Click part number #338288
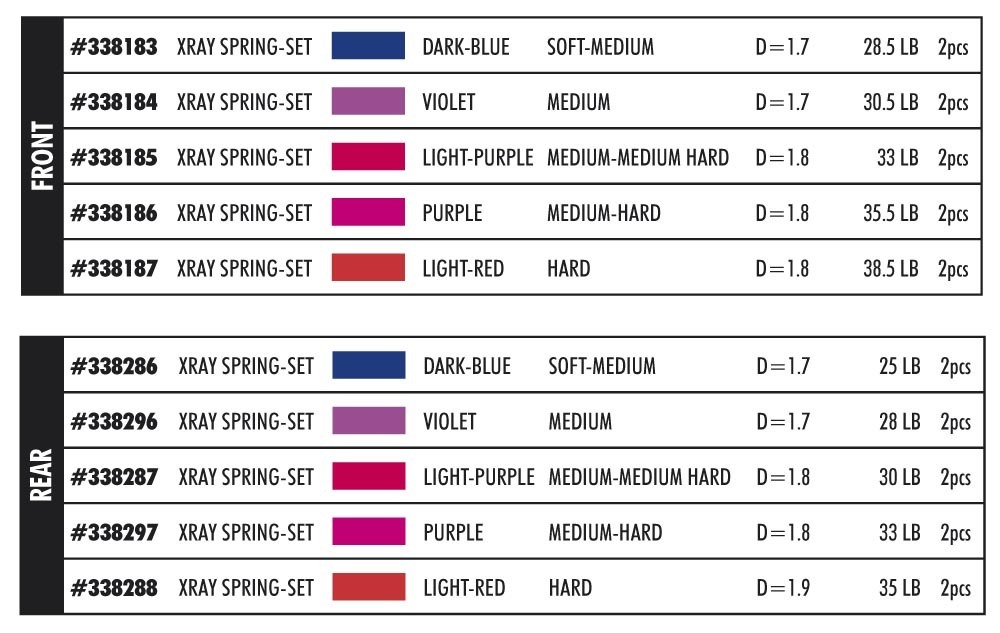 pos(114,588)
